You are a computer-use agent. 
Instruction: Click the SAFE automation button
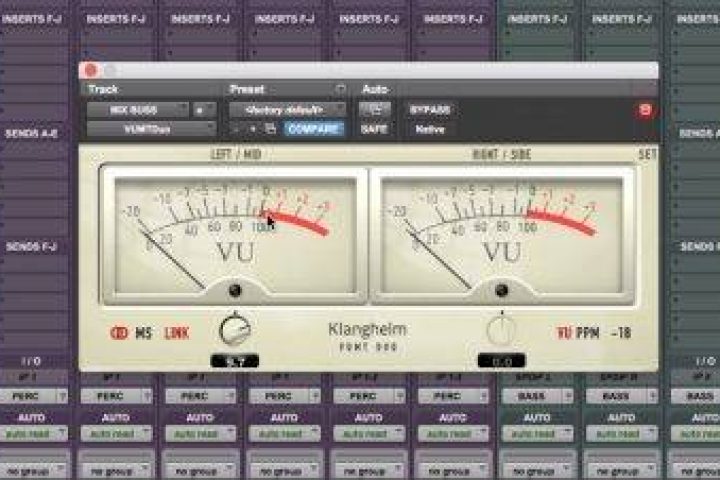(x=374, y=128)
